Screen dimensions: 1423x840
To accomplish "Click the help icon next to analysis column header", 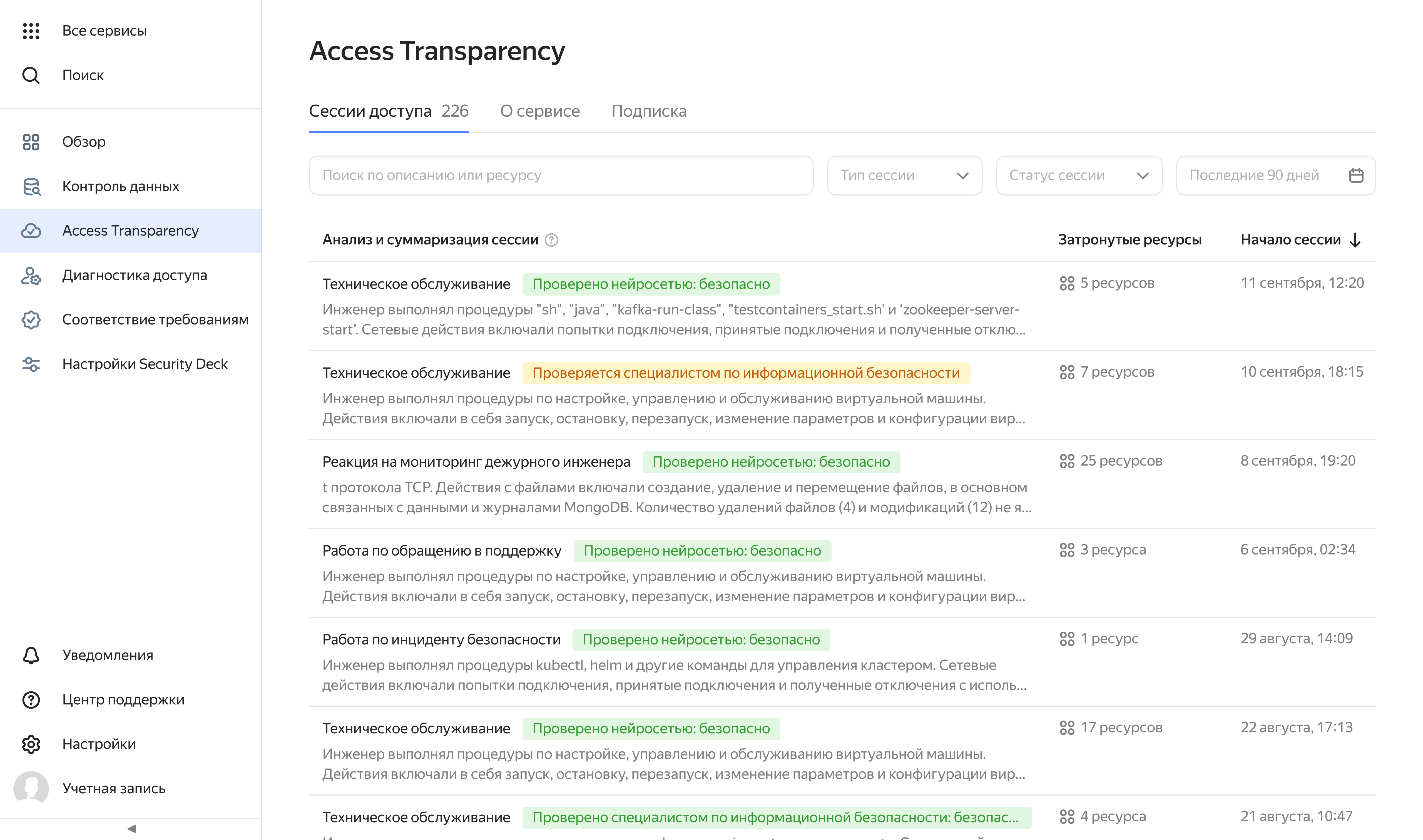I will [551, 240].
